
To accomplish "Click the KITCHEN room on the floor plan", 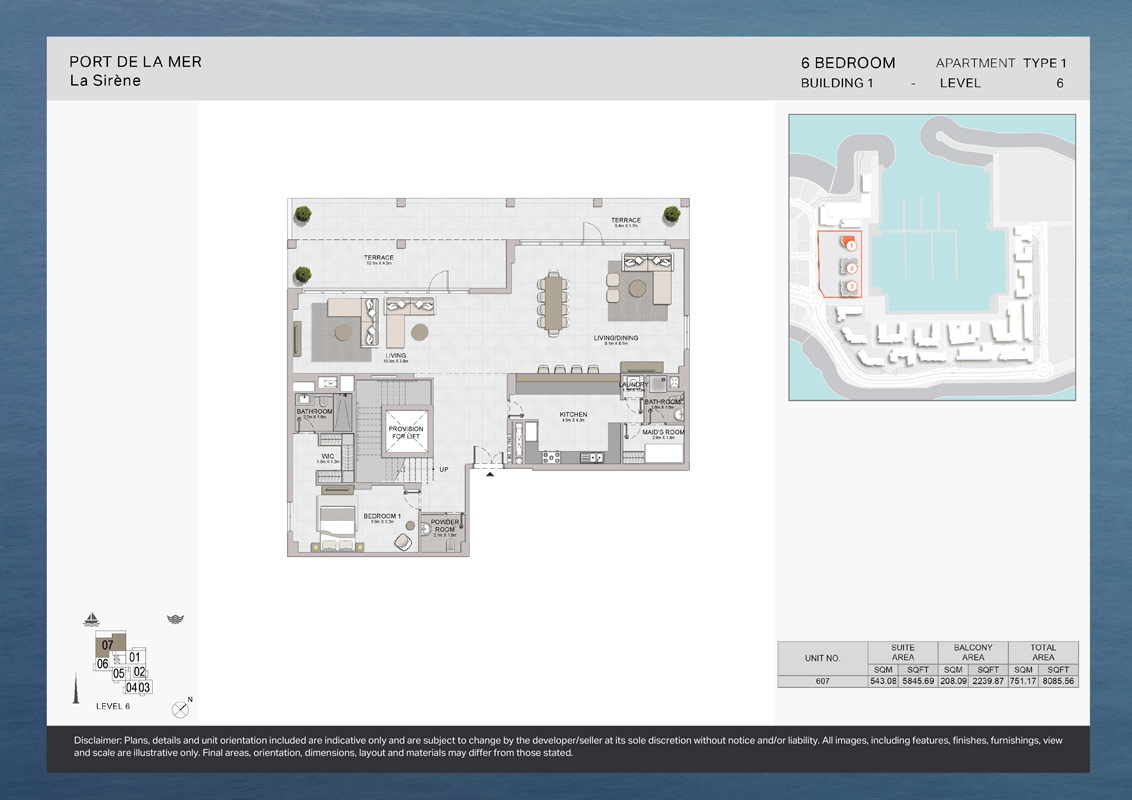I will (572, 420).
